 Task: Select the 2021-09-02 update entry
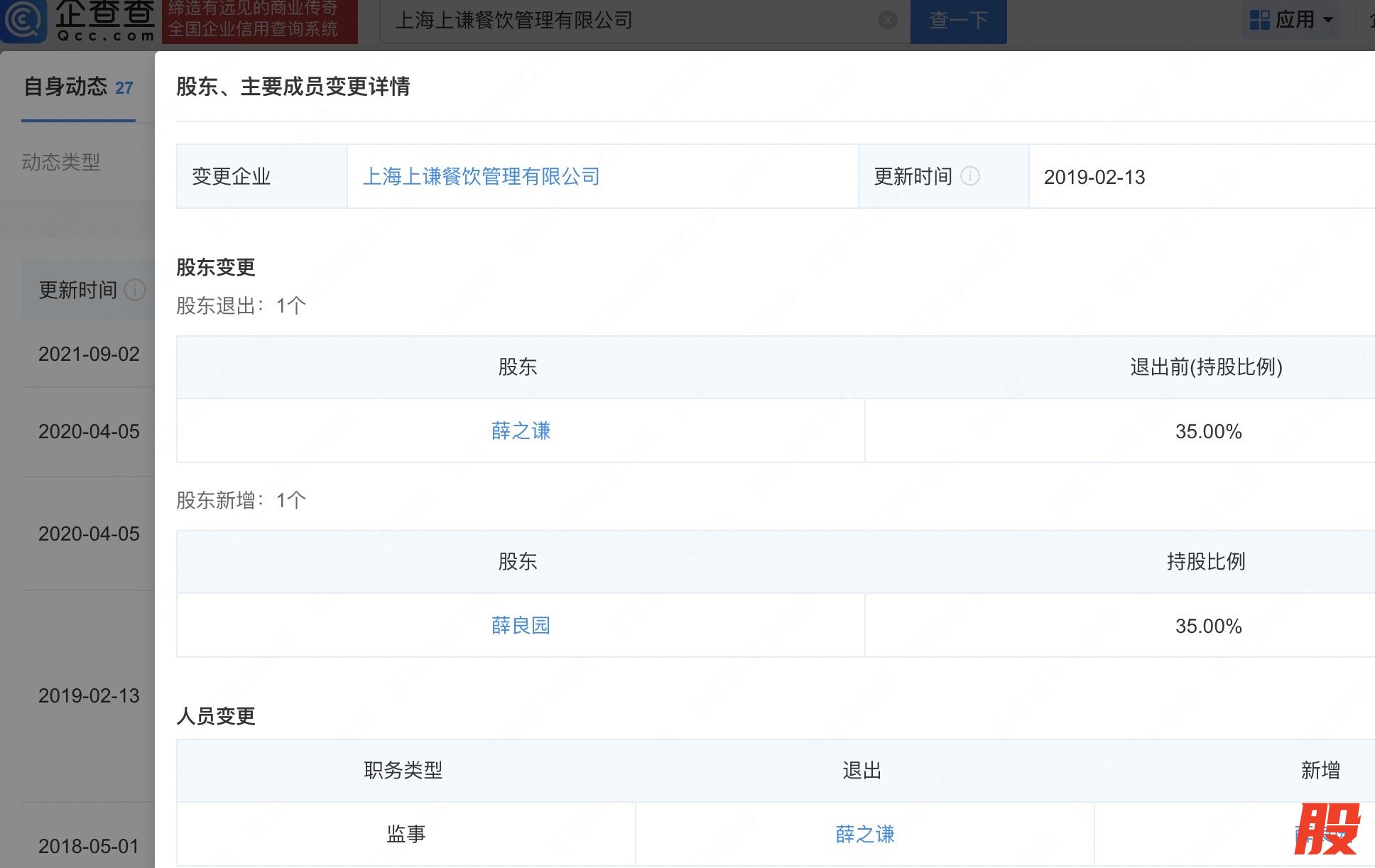[89, 354]
